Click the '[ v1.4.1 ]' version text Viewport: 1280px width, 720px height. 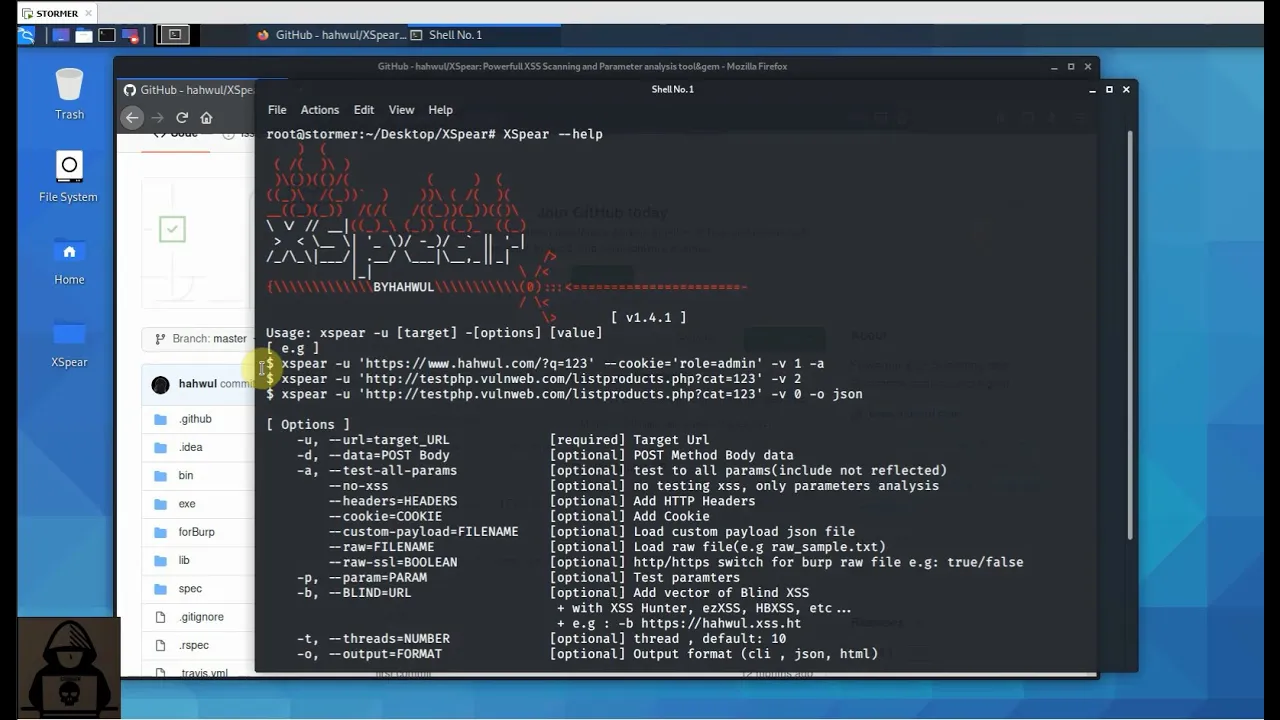(x=649, y=317)
